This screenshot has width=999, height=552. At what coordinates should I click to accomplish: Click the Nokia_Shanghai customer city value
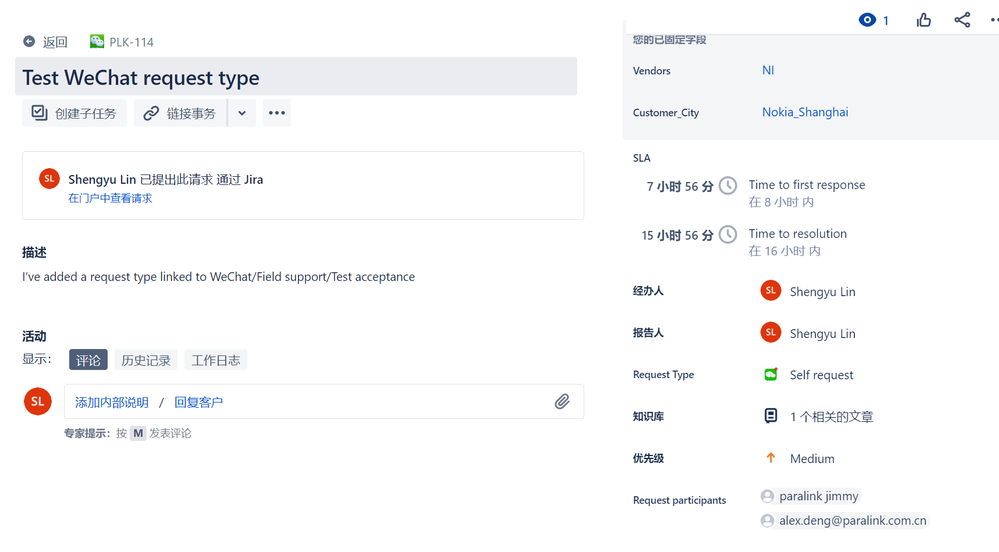[805, 112]
